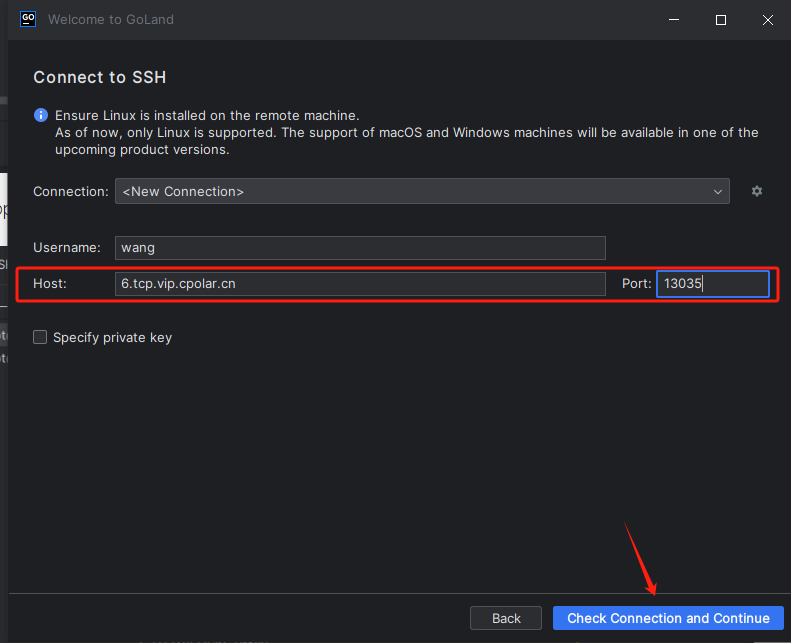
Task: Click the Username: label
Action: click(x=67, y=248)
